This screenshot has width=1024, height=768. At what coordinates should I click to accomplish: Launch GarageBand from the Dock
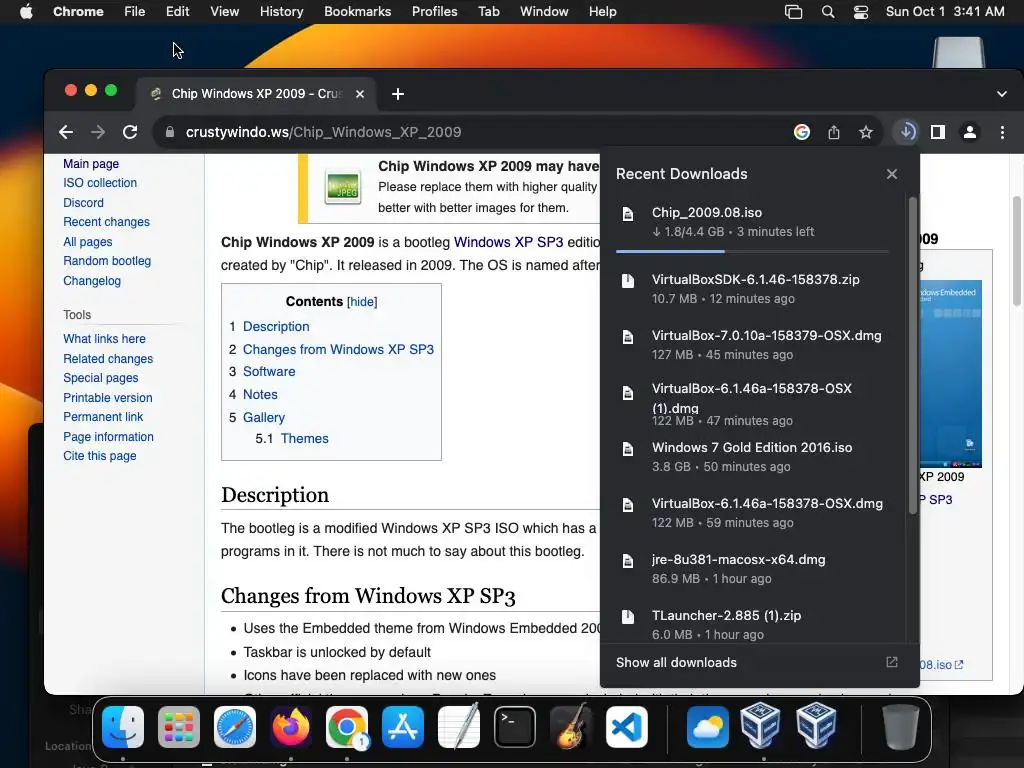pos(571,727)
